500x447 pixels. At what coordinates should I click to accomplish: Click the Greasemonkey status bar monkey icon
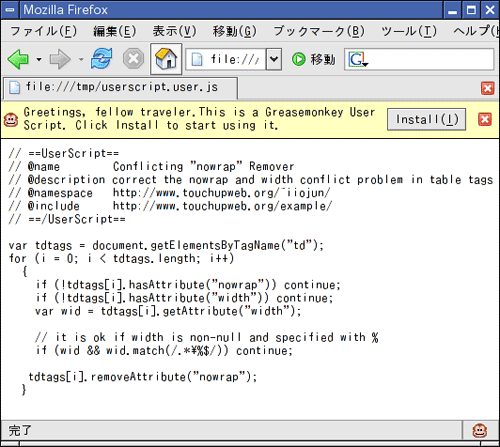(480, 431)
